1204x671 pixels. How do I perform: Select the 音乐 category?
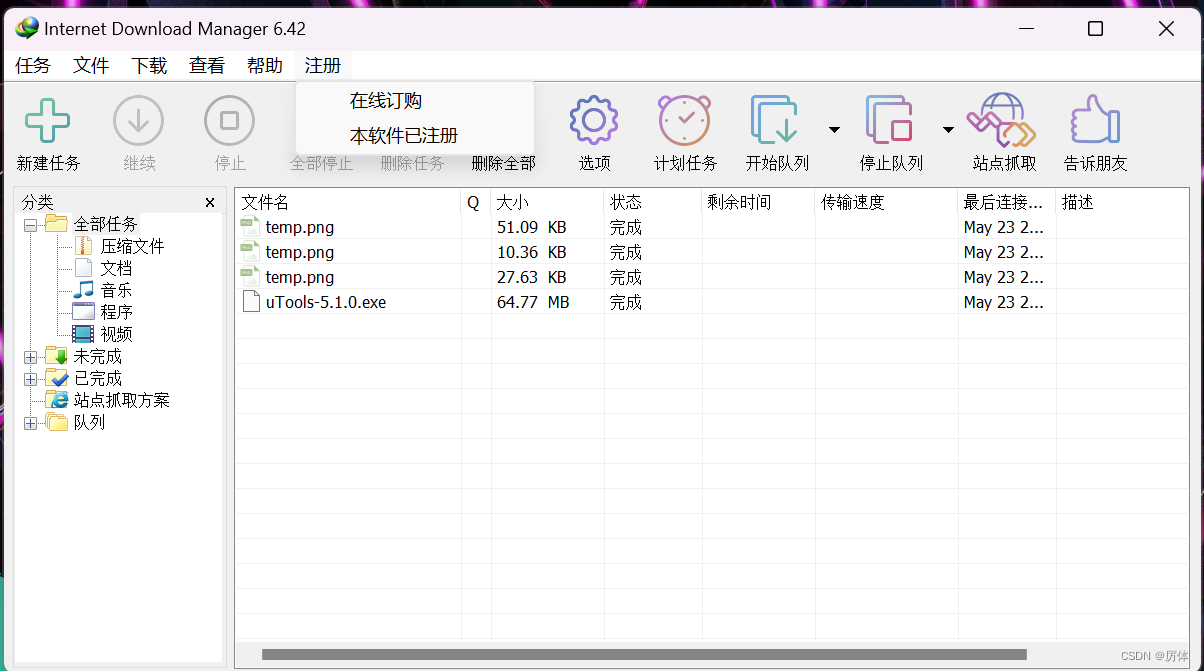(x=116, y=290)
